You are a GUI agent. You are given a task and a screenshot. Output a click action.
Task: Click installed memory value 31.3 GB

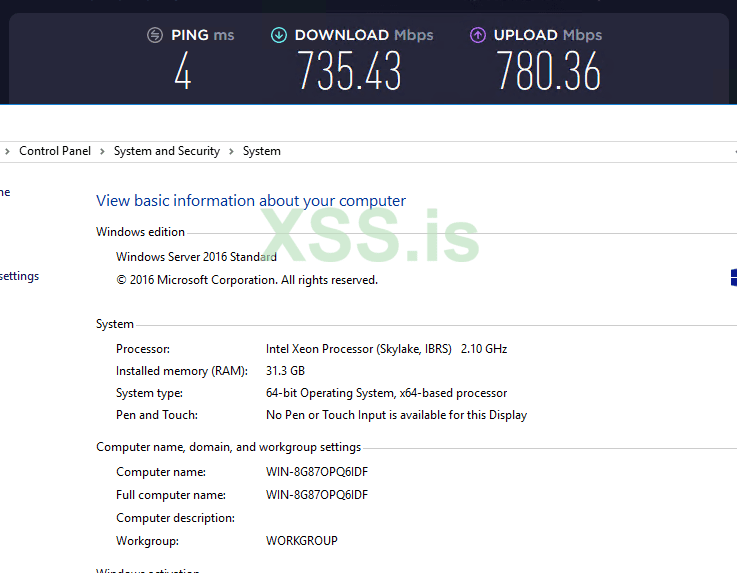285,371
